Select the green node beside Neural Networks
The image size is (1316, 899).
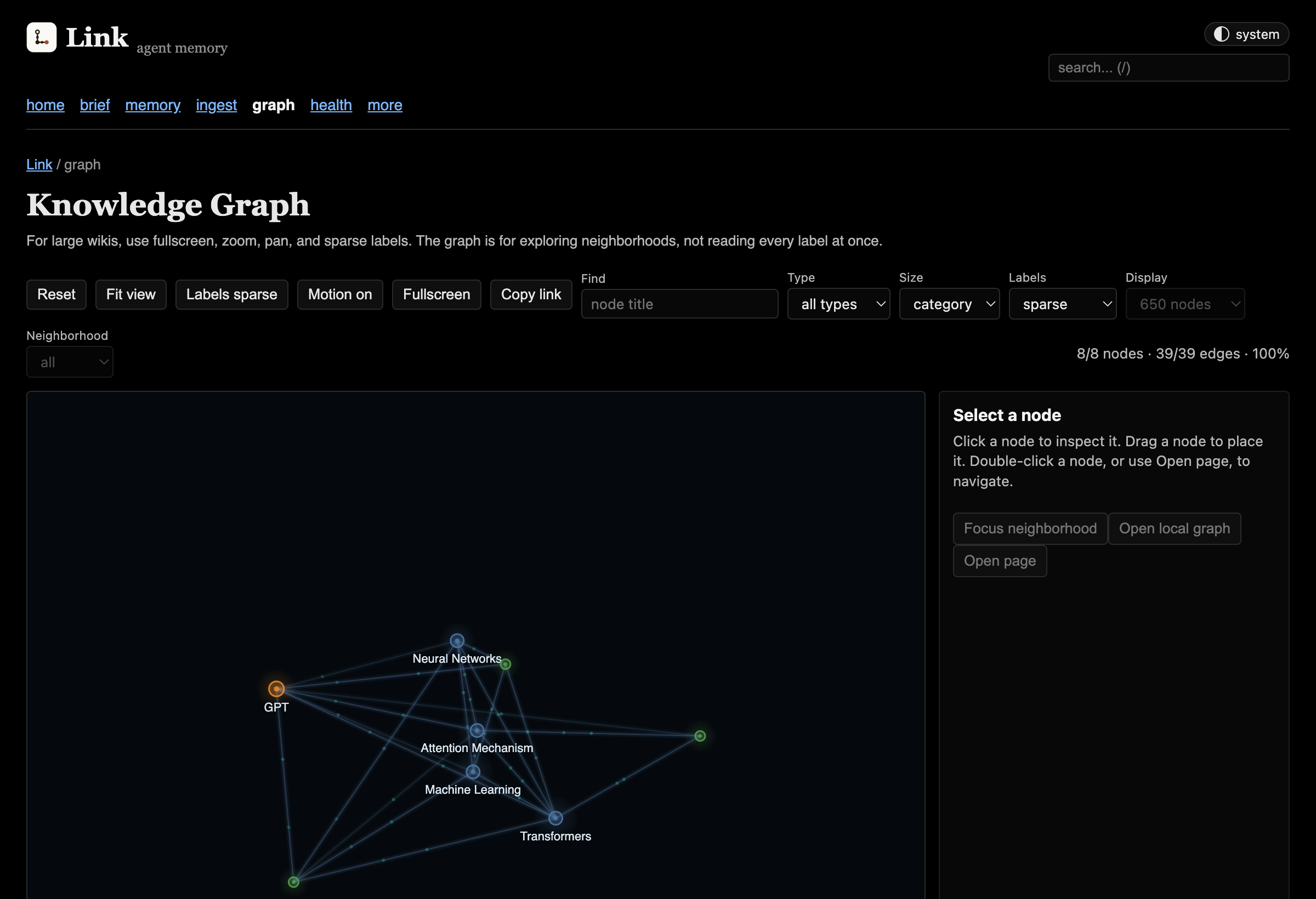(506, 664)
